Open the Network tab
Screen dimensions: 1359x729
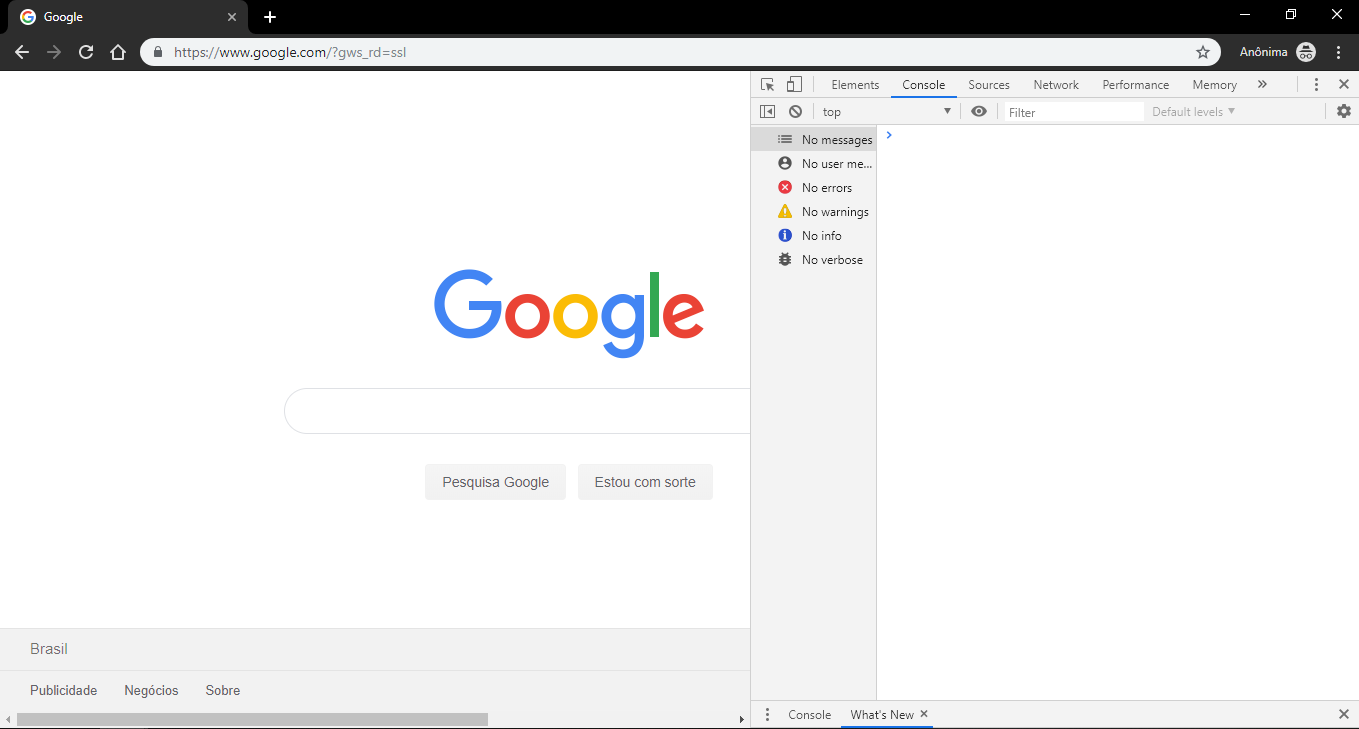[1056, 85]
